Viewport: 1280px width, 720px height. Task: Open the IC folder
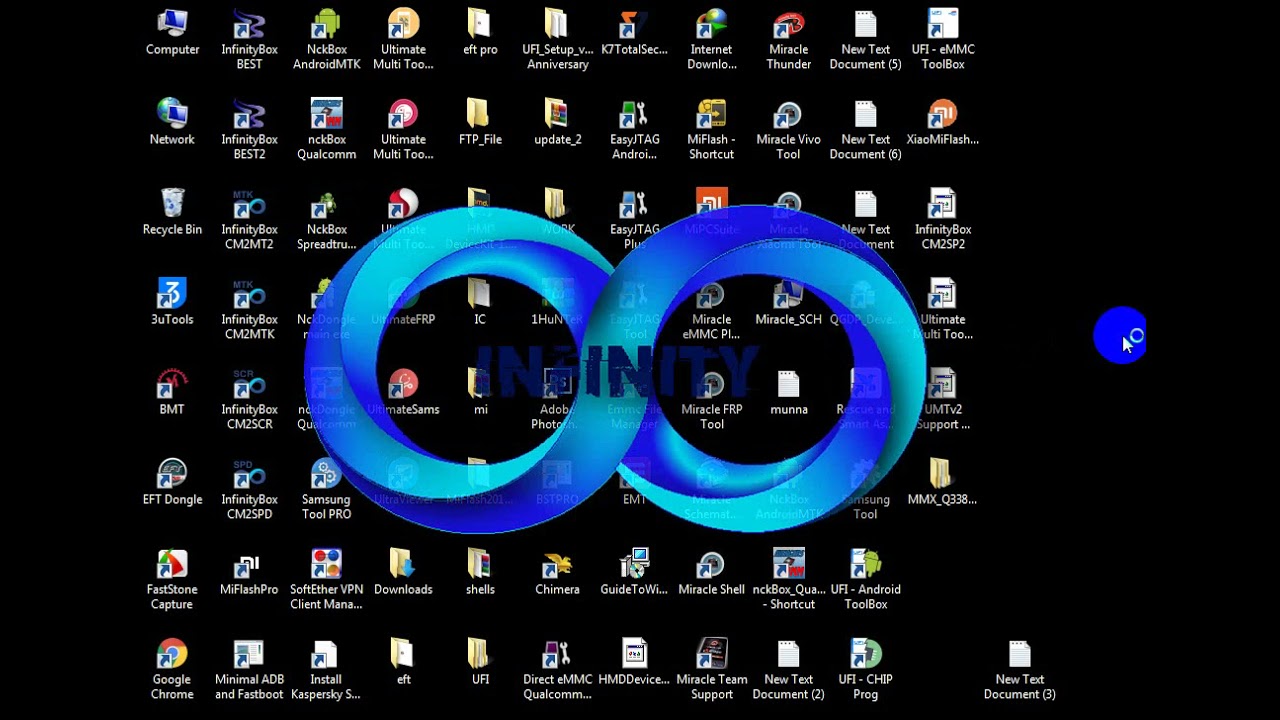(x=480, y=304)
